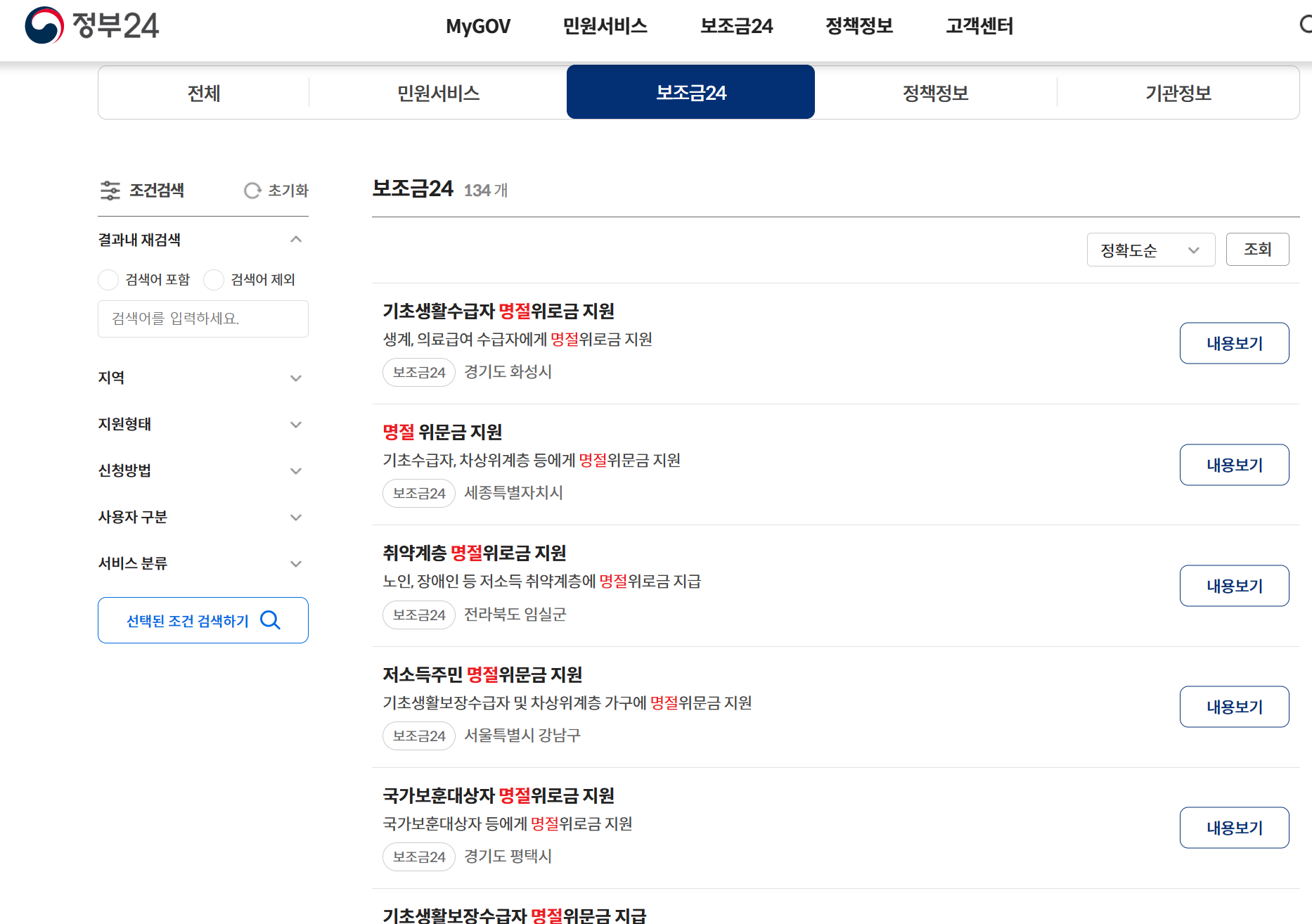Open the 정확도순 sort dropdown

[x=1151, y=250]
